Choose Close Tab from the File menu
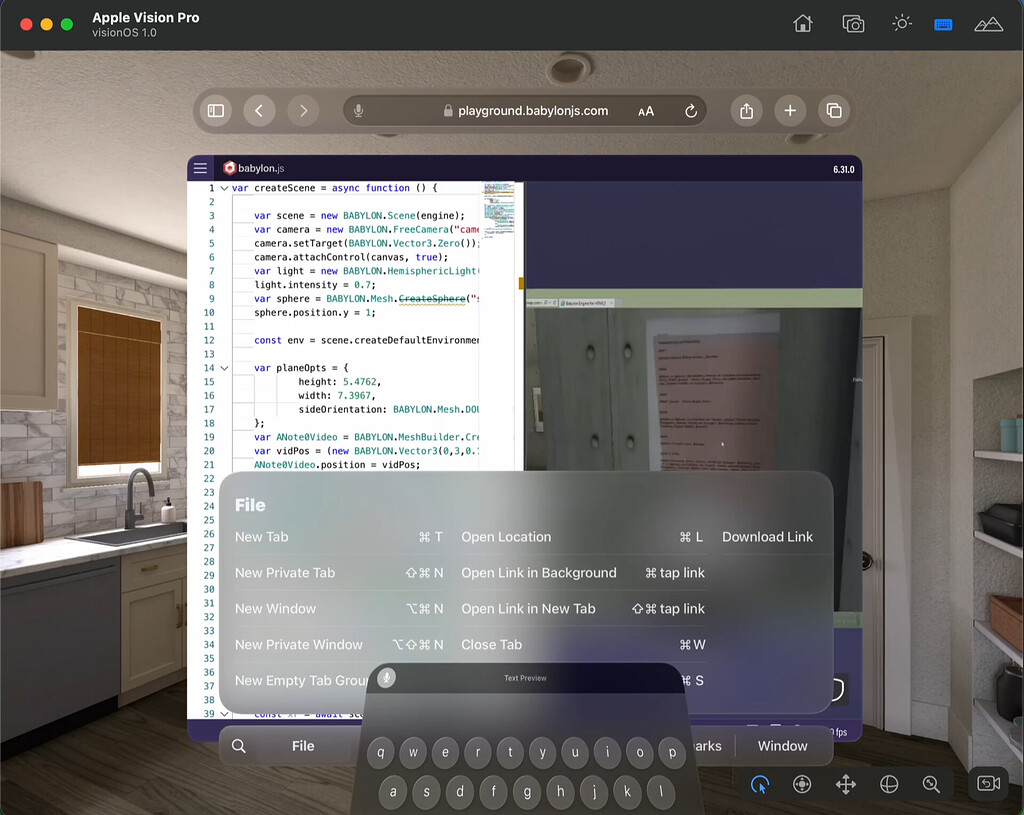Viewport: 1024px width, 815px height. click(x=492, y=644)
